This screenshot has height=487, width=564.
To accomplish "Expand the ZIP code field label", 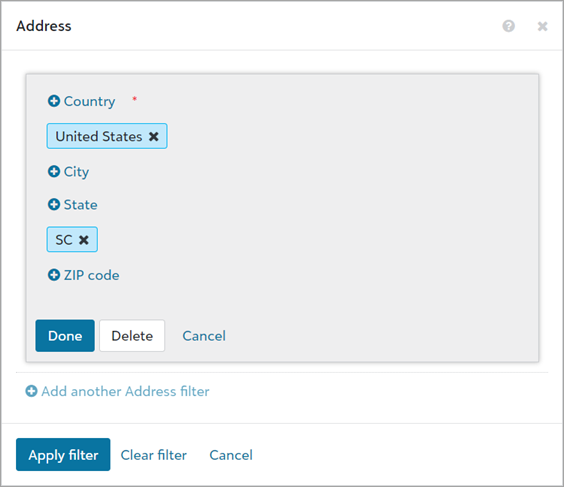I will (91, 275).
